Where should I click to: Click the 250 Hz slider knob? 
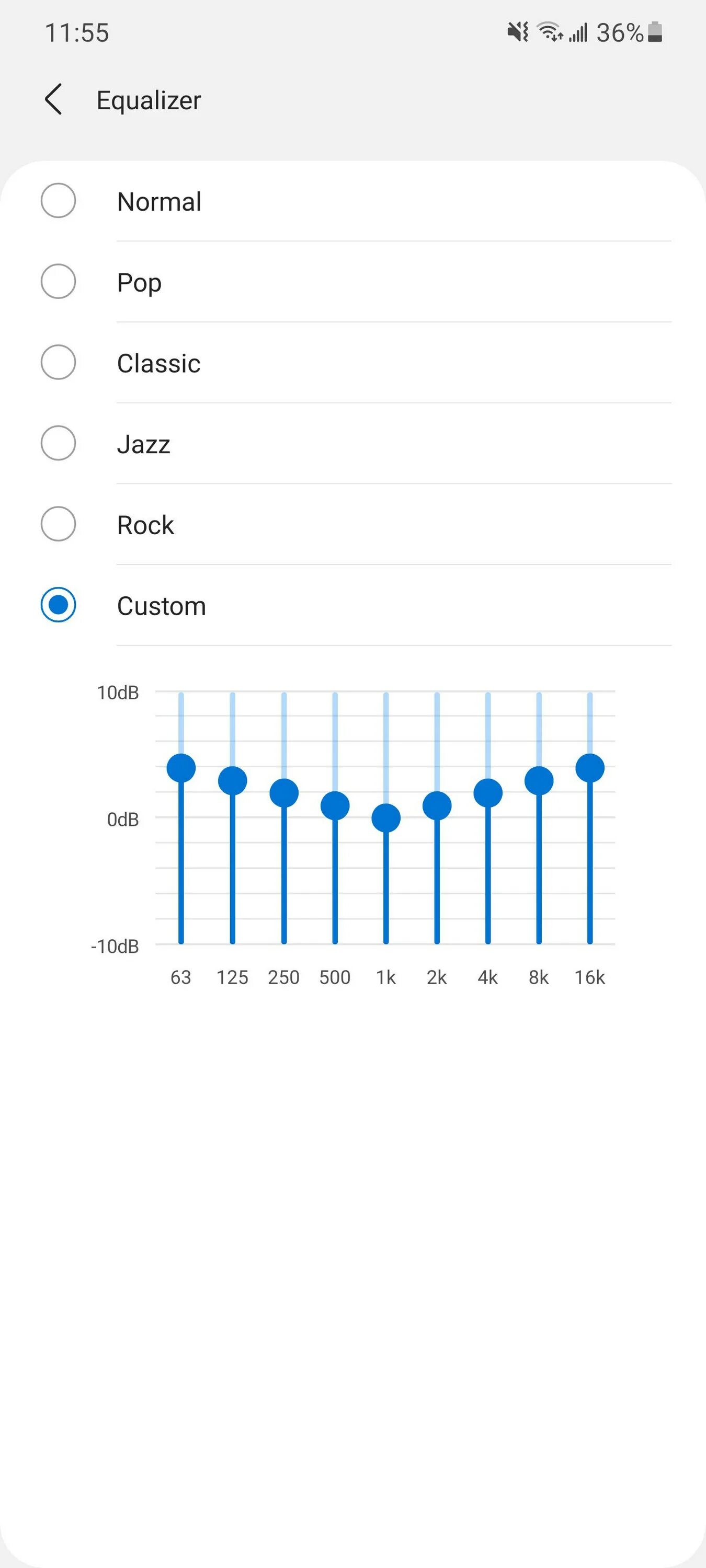click(x=284, y=793)
